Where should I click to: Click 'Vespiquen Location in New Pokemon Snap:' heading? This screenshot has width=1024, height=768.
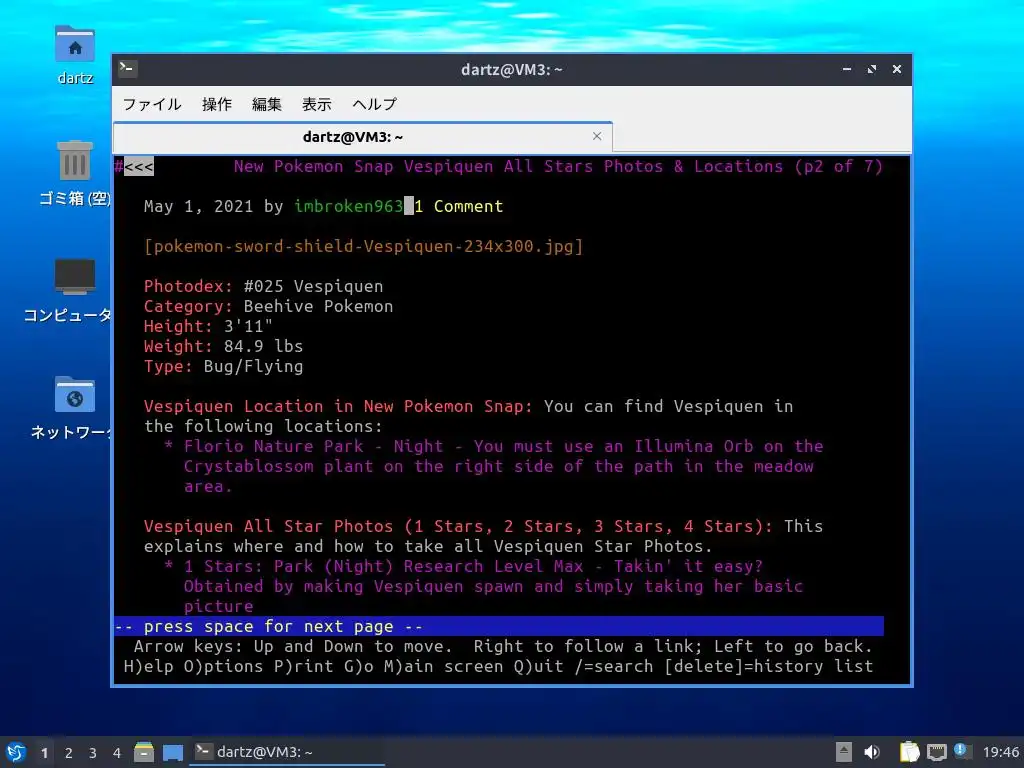tap(338, 406)
